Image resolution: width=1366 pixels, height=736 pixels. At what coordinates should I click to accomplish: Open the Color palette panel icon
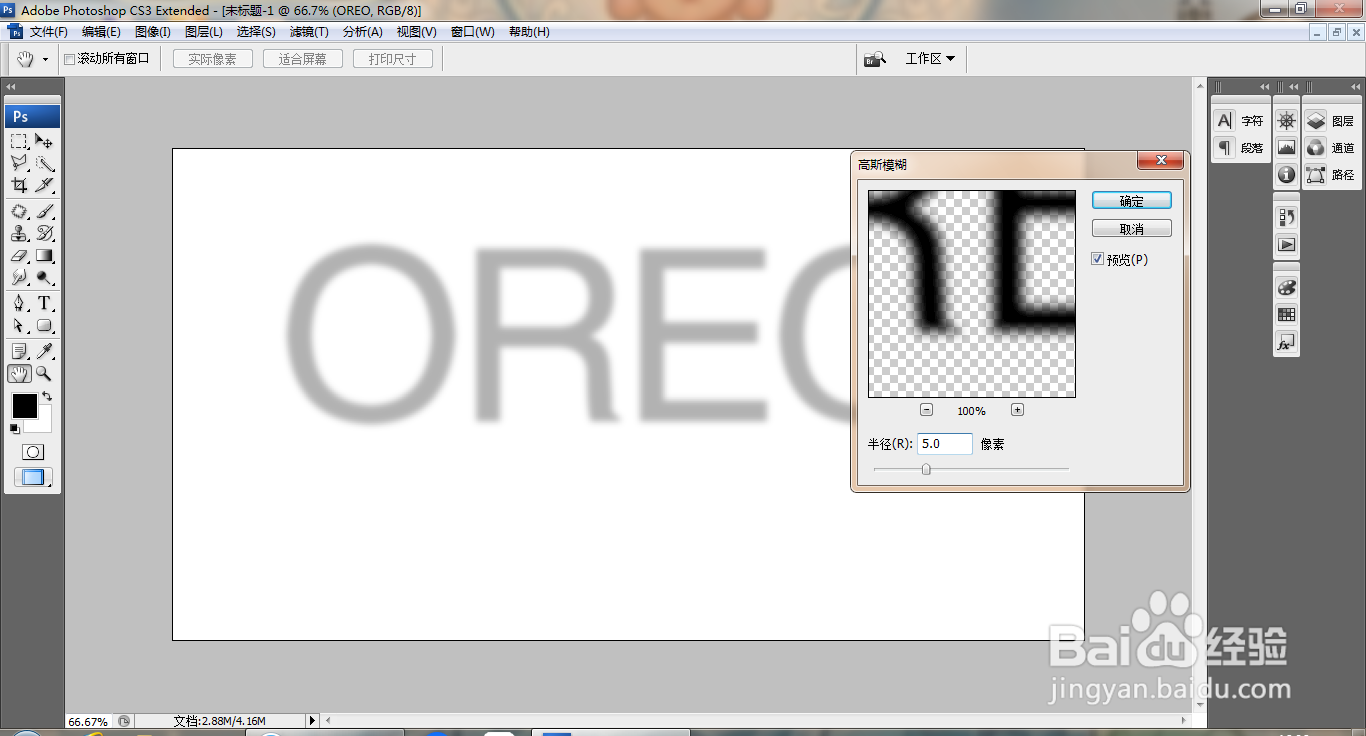point(1286,287)
